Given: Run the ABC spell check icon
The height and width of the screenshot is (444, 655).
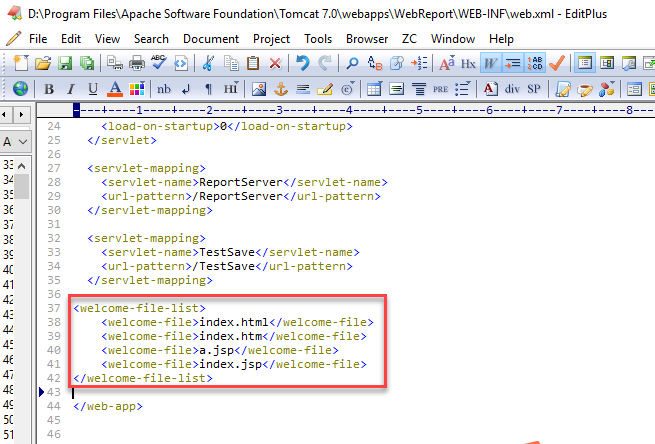Looking at the screenshot, I should pyautogui.click(x=159, y=63).
